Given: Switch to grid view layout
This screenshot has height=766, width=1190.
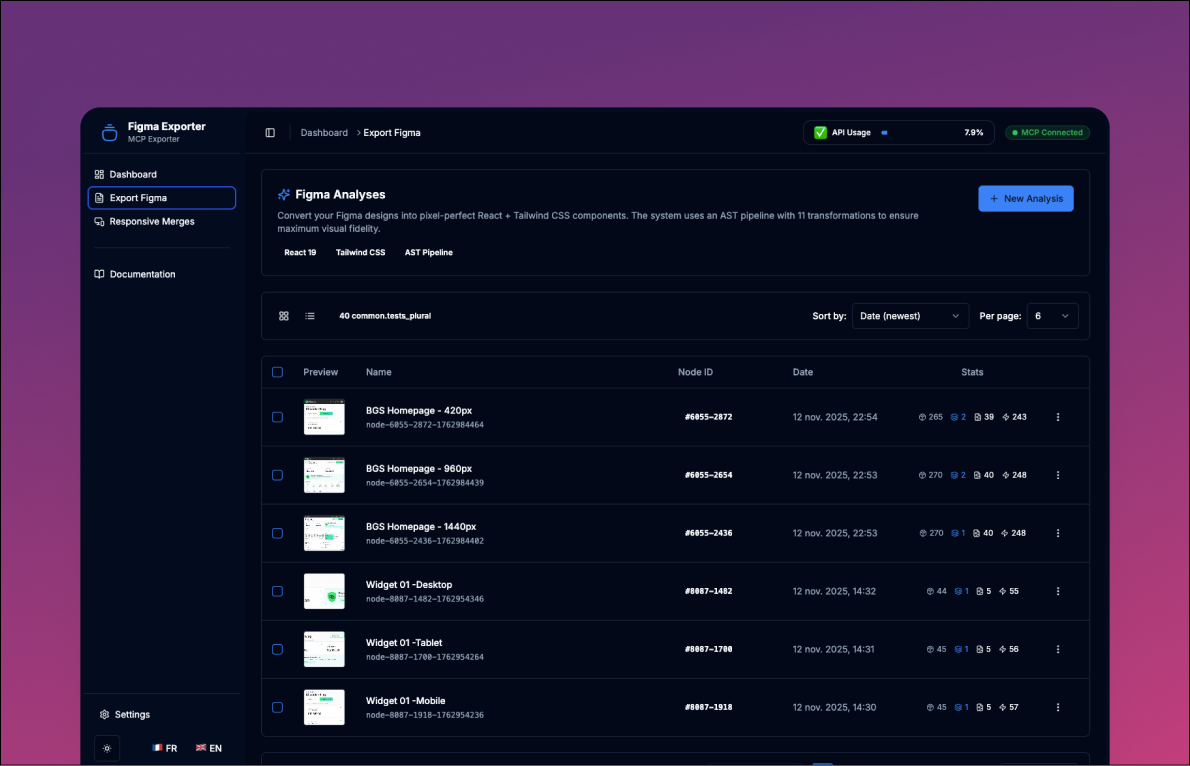Looking at the screenshot, I should [x=284, y=316].
